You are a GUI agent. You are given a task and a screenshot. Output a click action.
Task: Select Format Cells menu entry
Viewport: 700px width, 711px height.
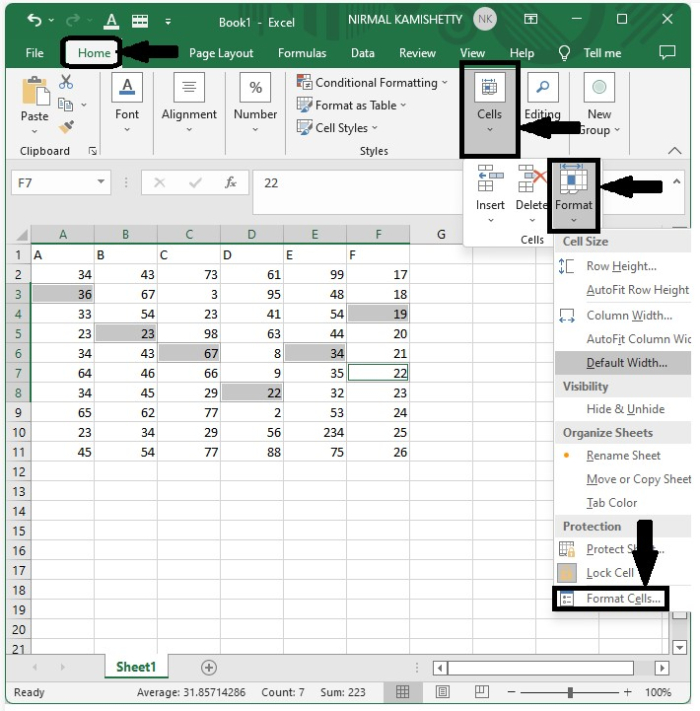623,598
